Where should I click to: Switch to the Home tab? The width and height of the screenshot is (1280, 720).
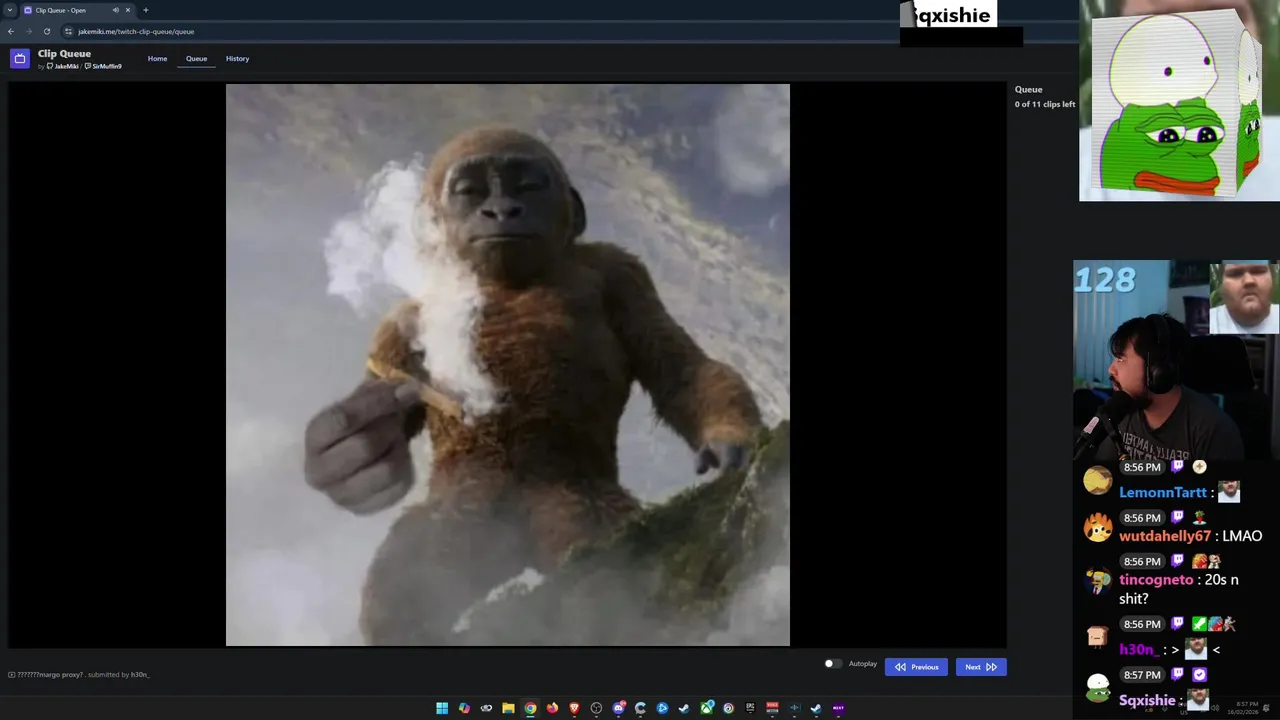pos(157,59)
